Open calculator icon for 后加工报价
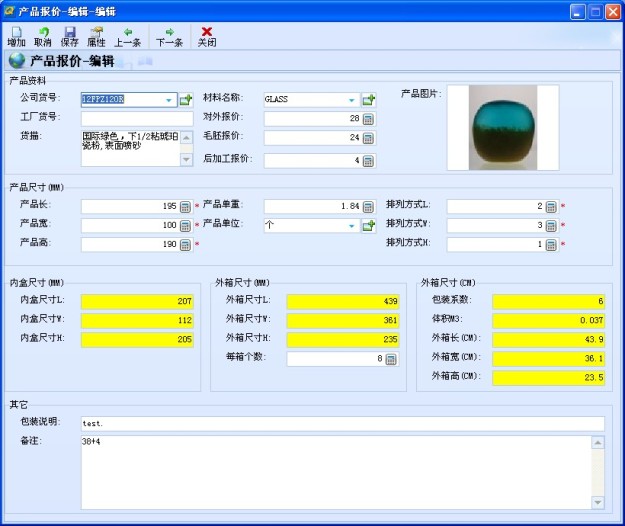Screen dimensions: 625x526 pos(368,161)
